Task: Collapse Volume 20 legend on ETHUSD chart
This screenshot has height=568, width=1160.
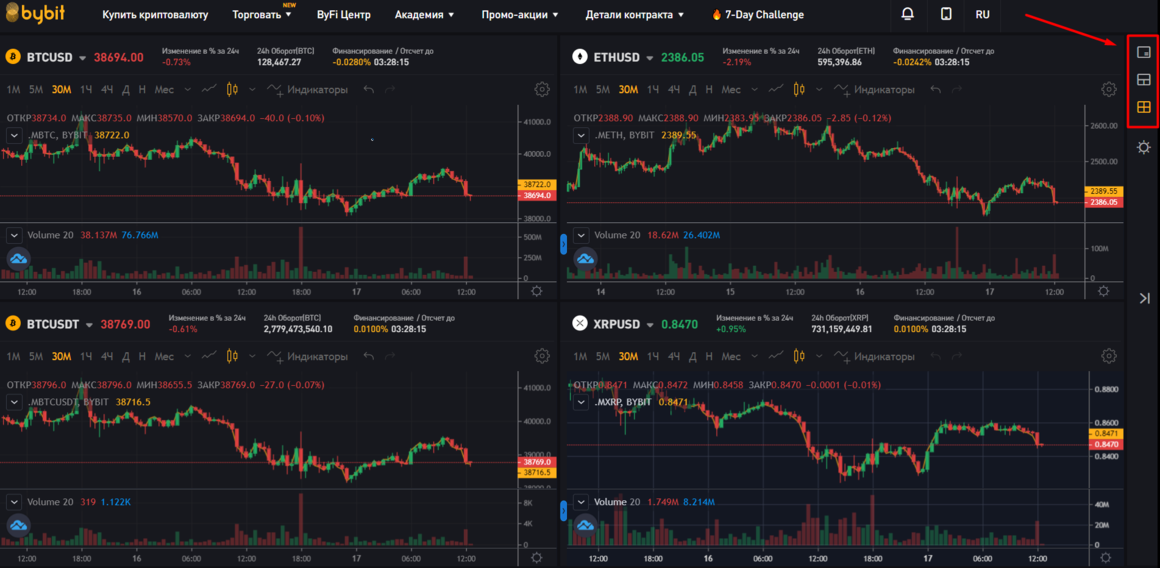Action: point(581,235)
